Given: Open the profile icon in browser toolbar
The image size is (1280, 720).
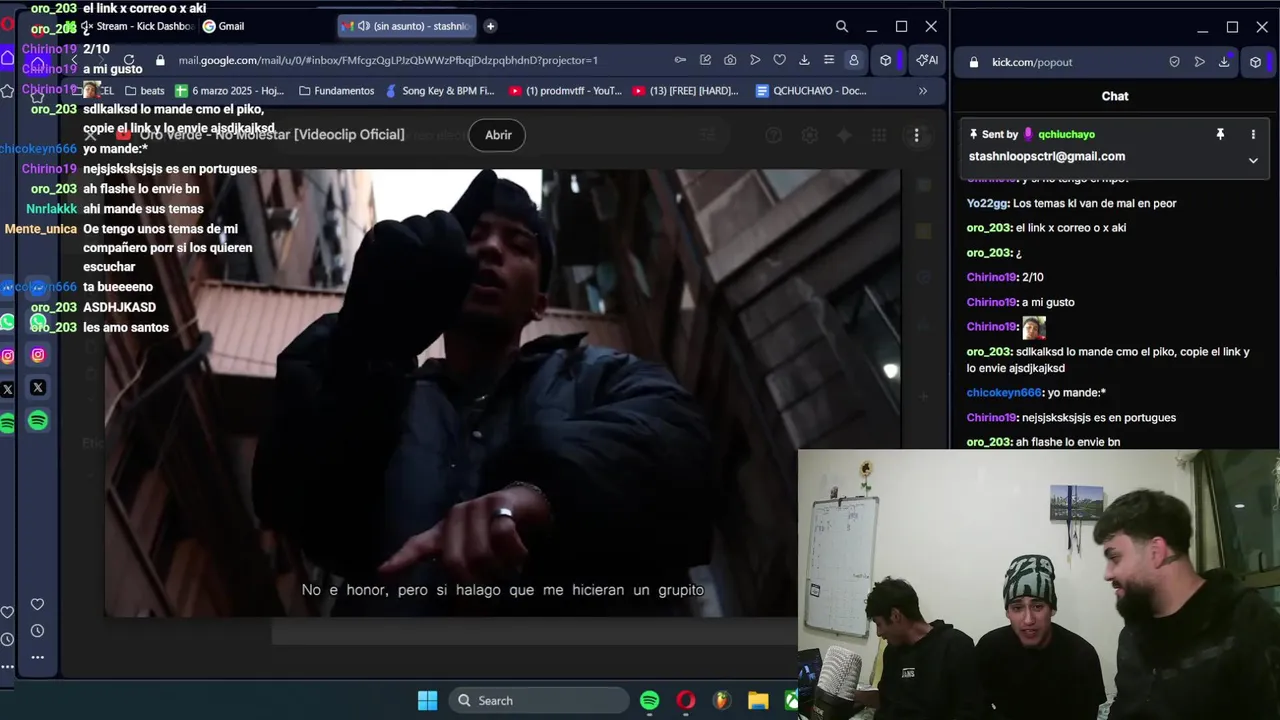Looking at the screenshot, I should pos(853,60).
